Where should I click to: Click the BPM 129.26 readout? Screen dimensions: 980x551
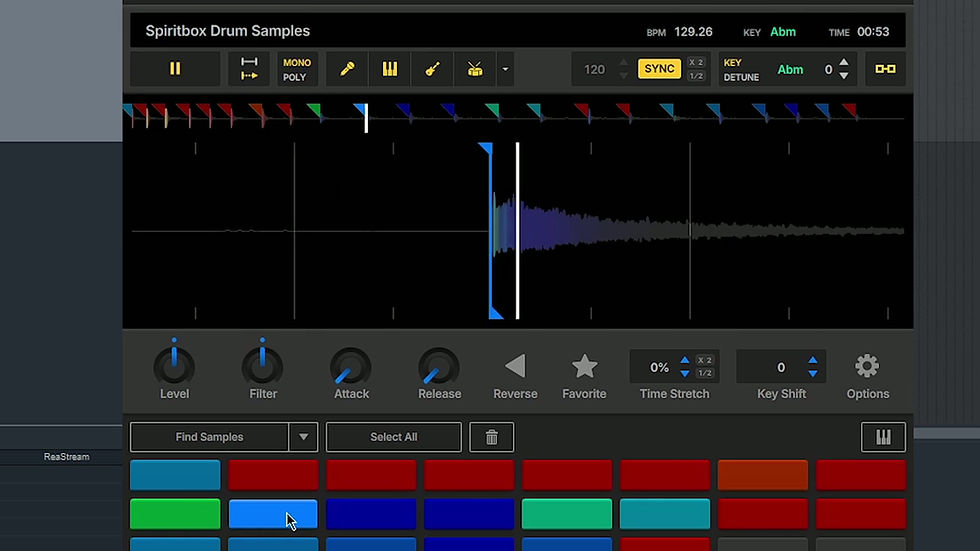pyautogui.click(x=679, y=32)
